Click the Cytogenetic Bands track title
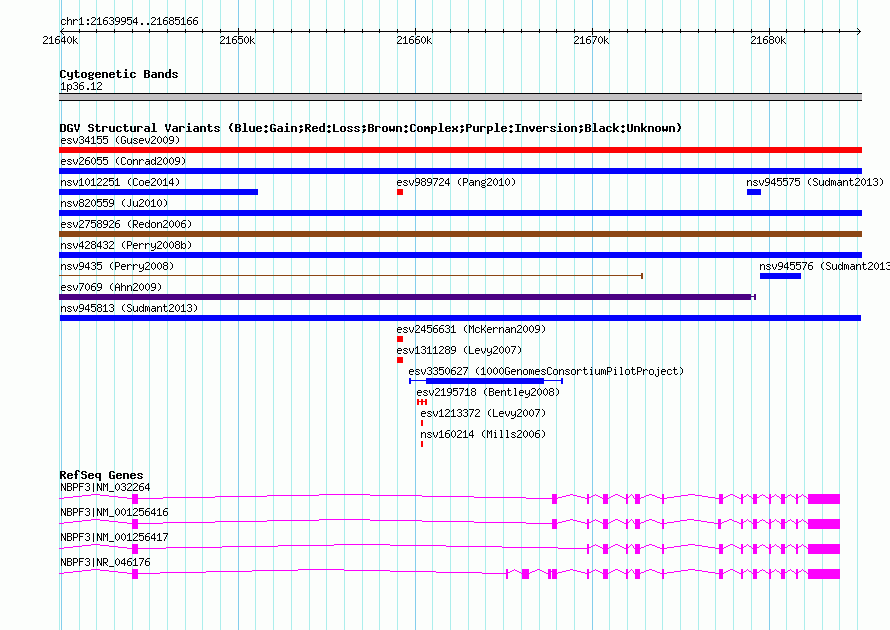890x630 pixels. click(119, 74)
